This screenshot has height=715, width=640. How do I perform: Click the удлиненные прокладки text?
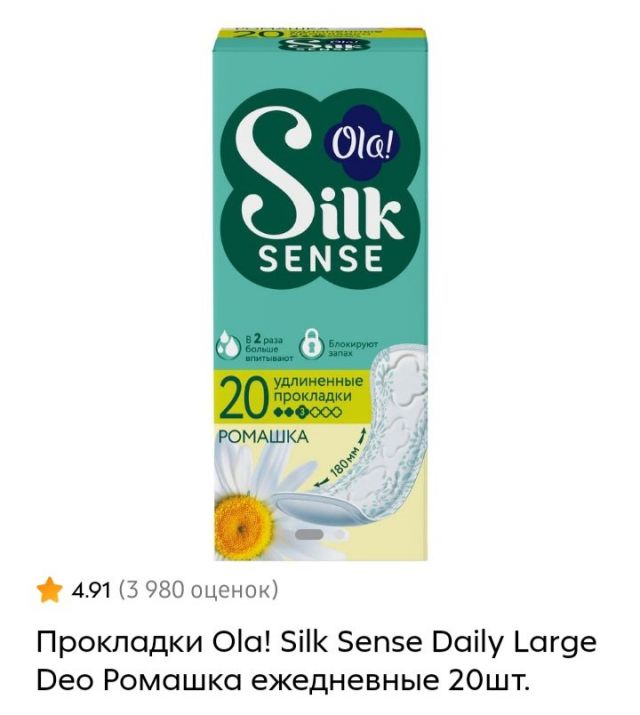pyautogui.click(x=317, y=388)
